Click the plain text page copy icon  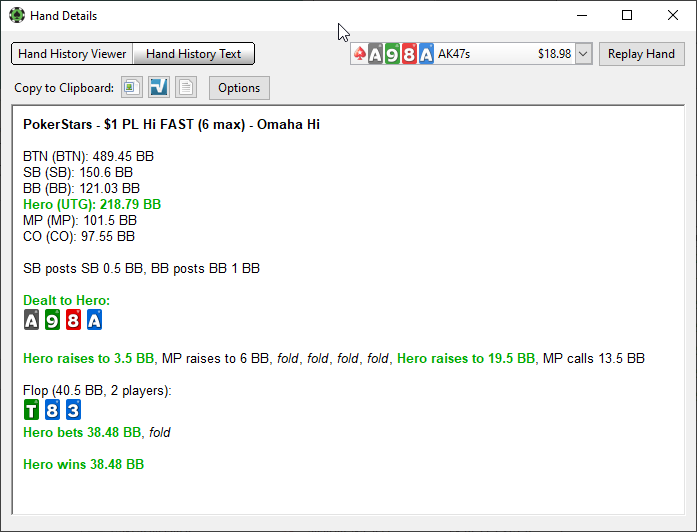186,88
